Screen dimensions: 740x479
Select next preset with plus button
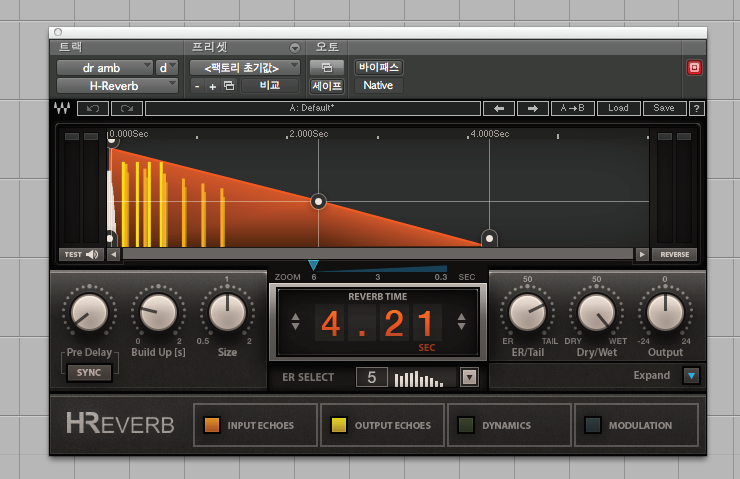(213, 86)
